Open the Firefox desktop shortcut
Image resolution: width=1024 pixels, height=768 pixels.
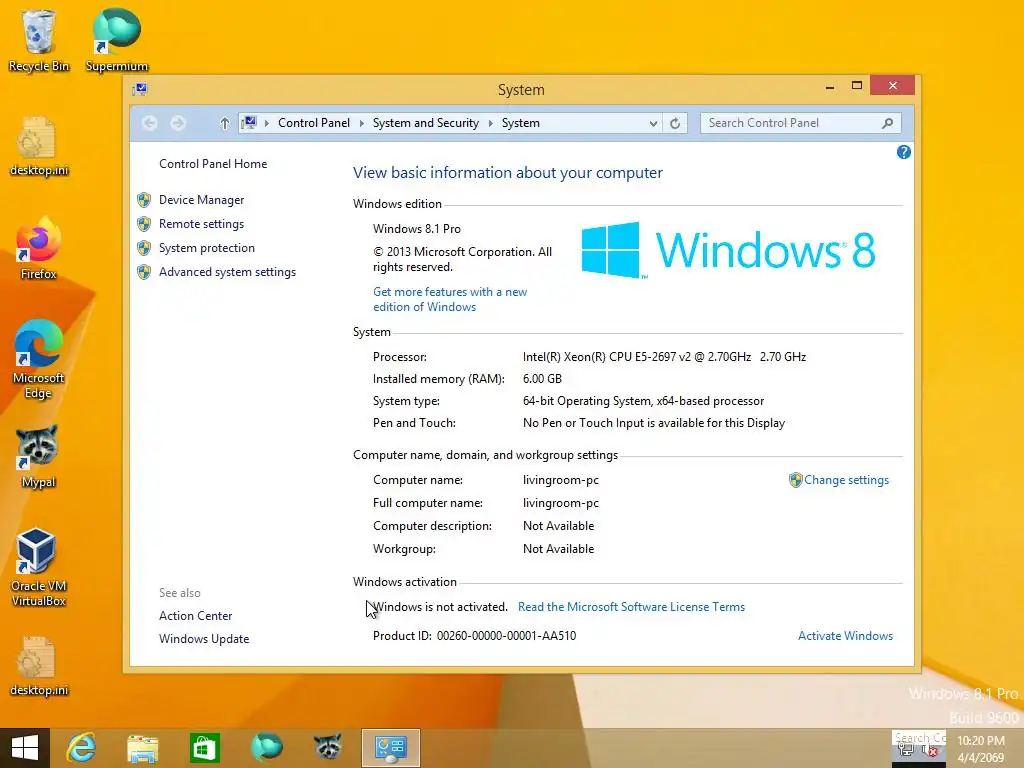click(39, 249)
